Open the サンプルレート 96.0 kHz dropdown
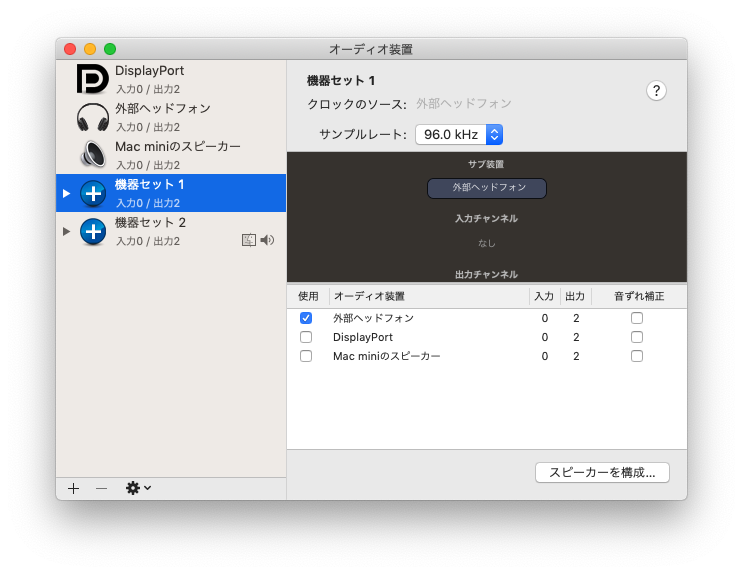The height and width of the screenshot is (574, 743). click(x=459, y=135)
